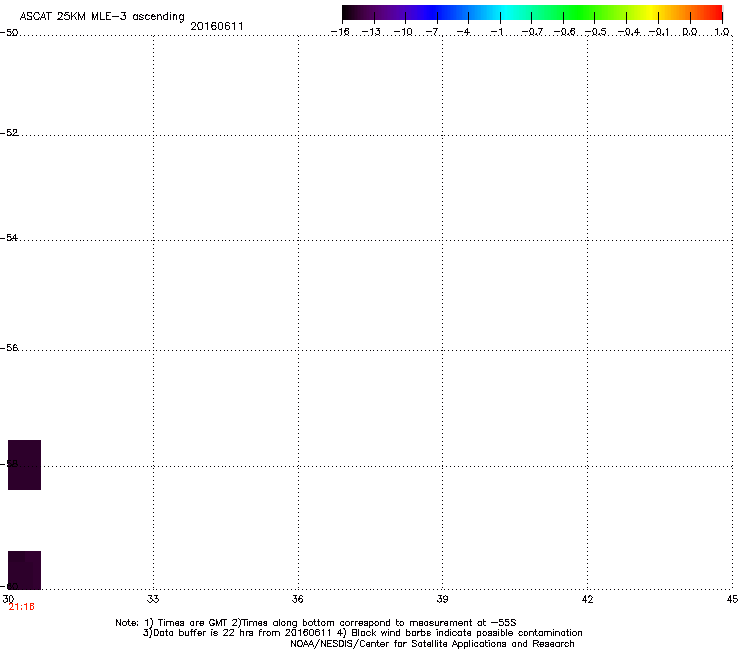
Task: Click the -16 color scale label
Action: 340,32
